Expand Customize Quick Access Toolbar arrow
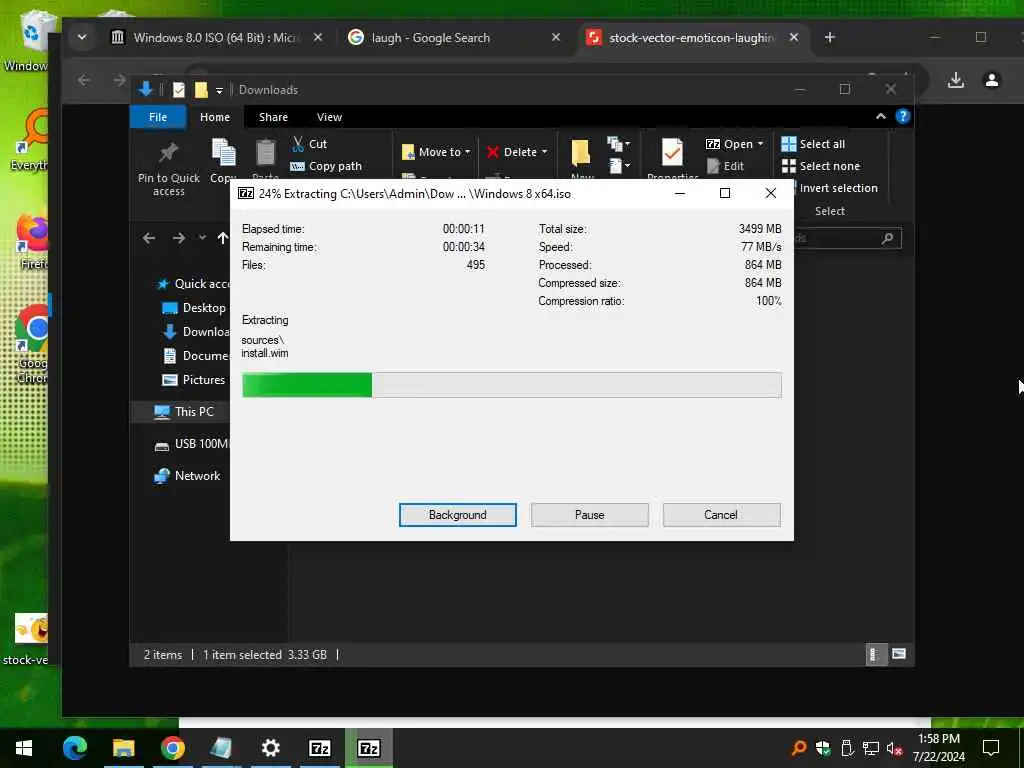Image resolution: width=1024 pixels, height=768 pixels. (219, 90)
